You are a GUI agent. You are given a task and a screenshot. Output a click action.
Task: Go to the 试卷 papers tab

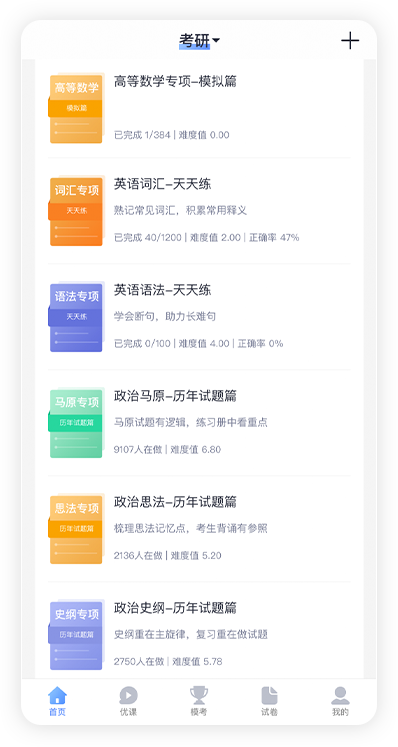coord(269,701)
